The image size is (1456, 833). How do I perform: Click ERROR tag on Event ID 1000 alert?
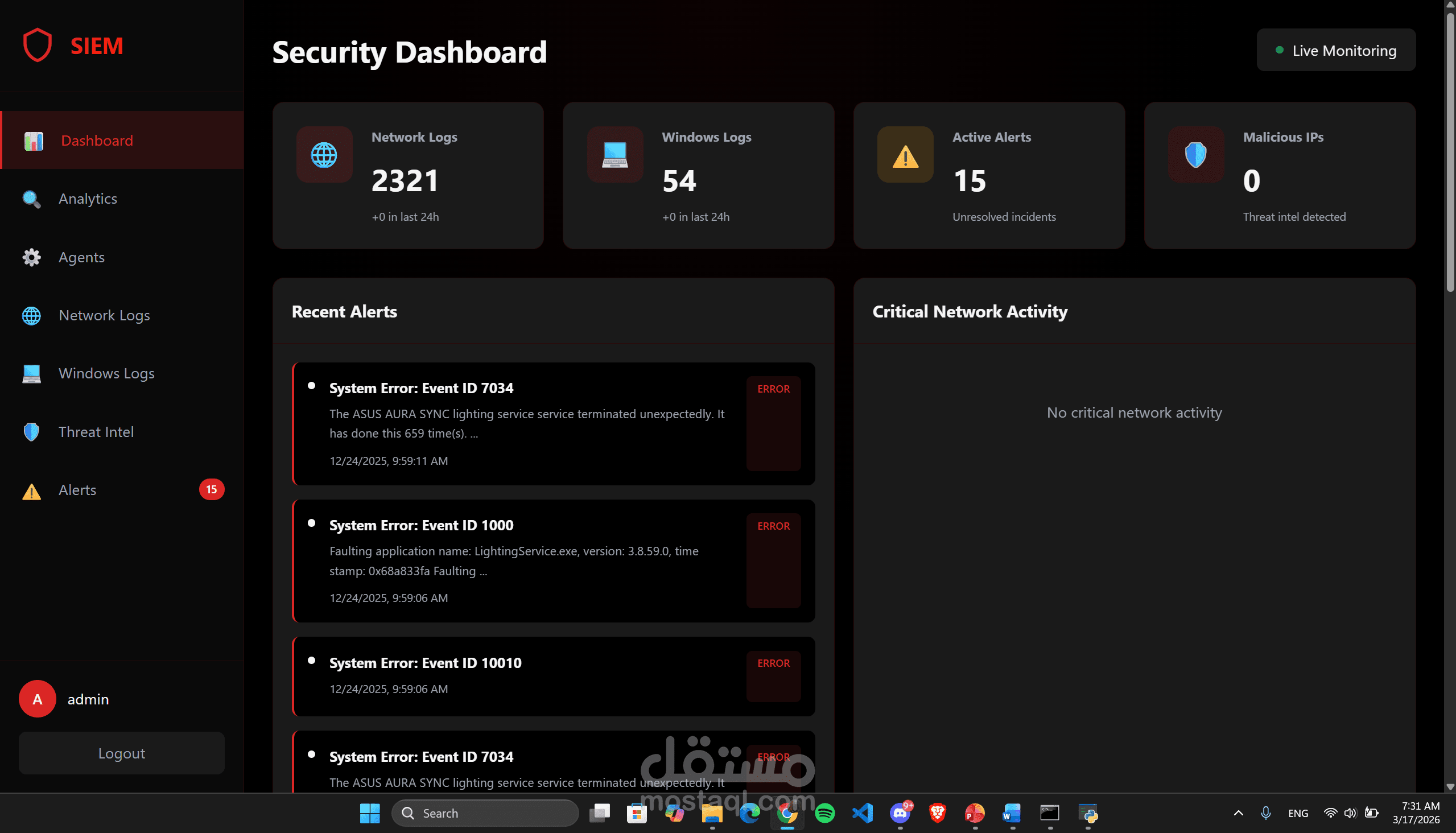(773, 526)
